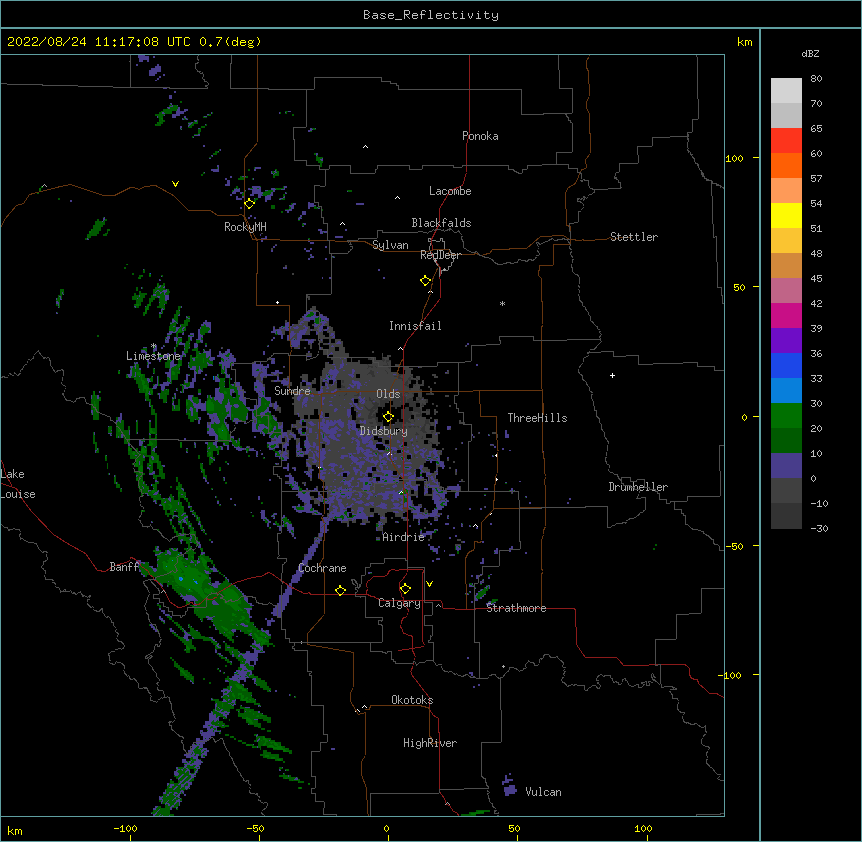Click the yellow diamond marker near RockyMH
Viewport: 862px width, 842px height.
coord(249,204)
